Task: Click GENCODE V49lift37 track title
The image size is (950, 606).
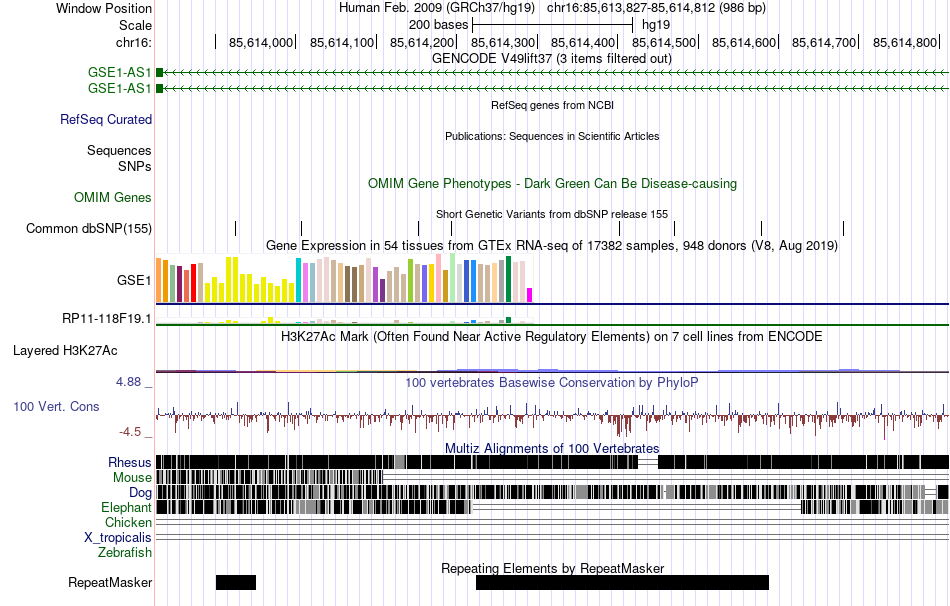Action: (x=552, y=59)
